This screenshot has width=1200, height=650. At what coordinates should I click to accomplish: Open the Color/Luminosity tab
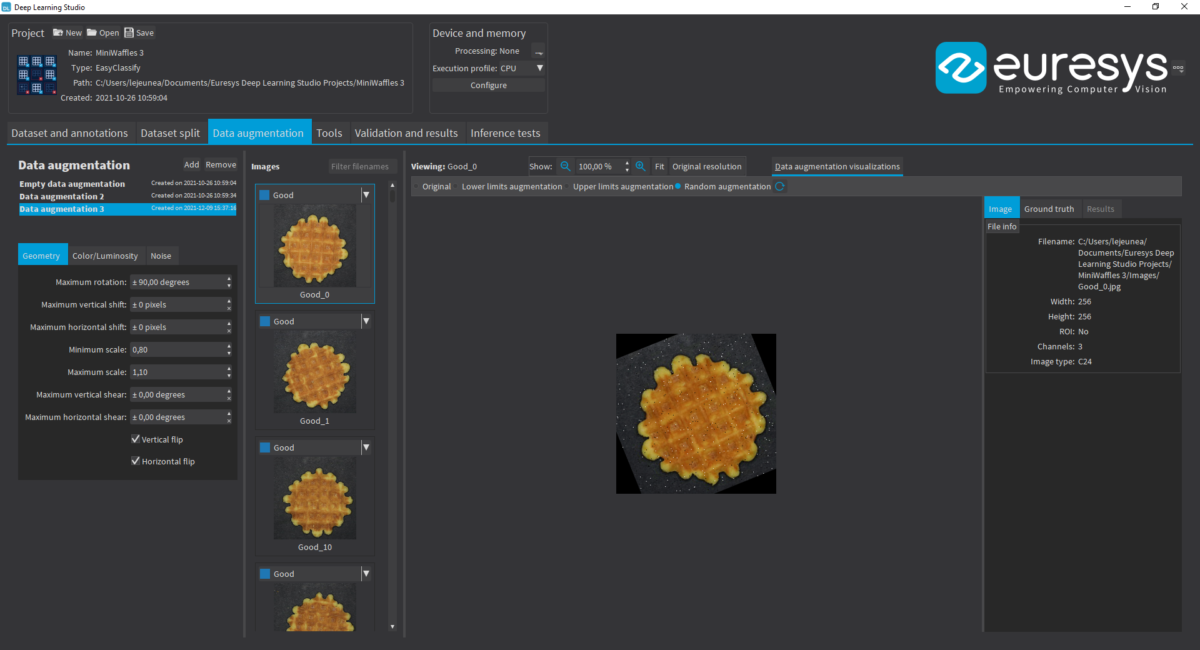pyautogui.click(x=105, y=256)
